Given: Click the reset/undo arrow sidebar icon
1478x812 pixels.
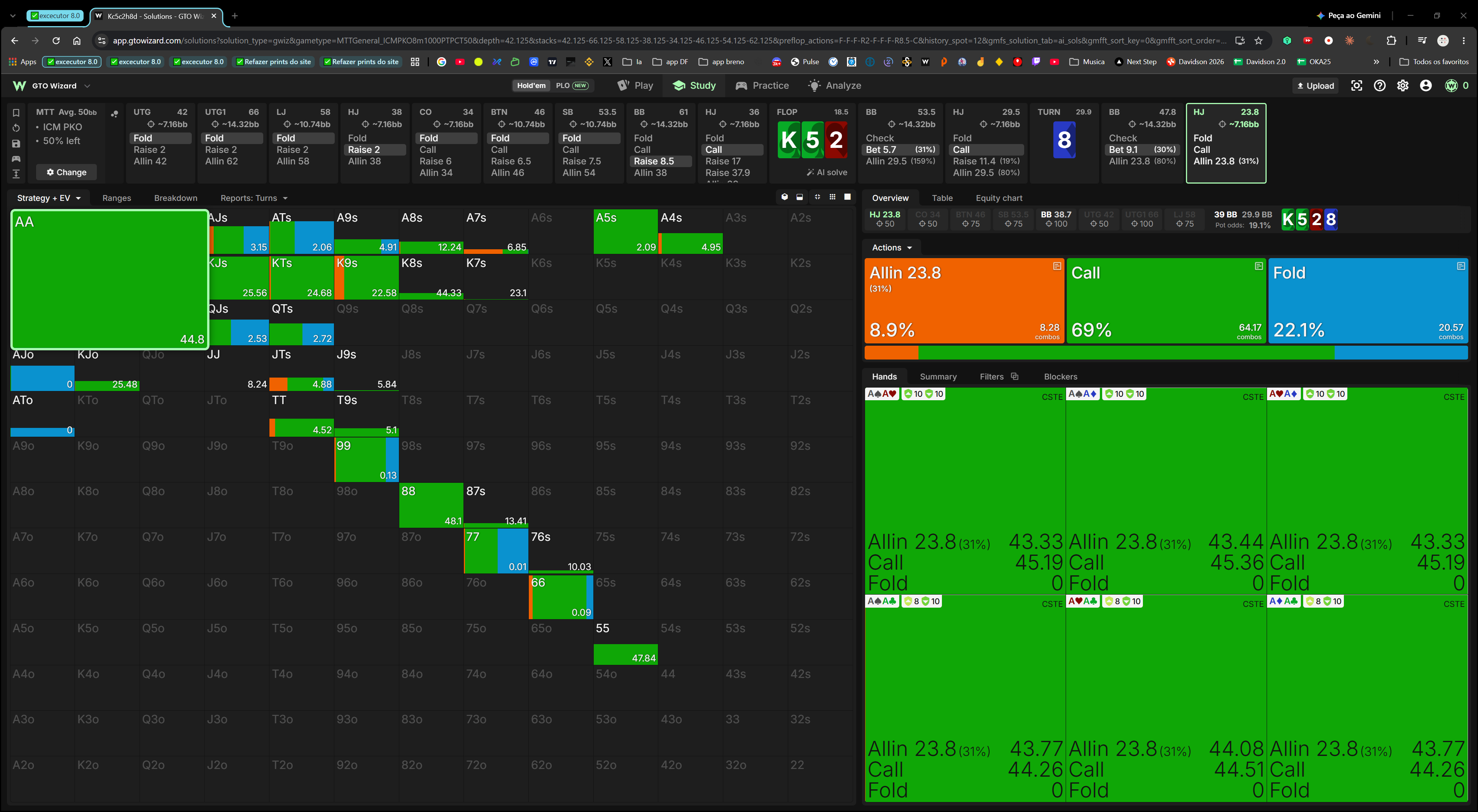Looking at the screenshot, I should coord(16,128).
